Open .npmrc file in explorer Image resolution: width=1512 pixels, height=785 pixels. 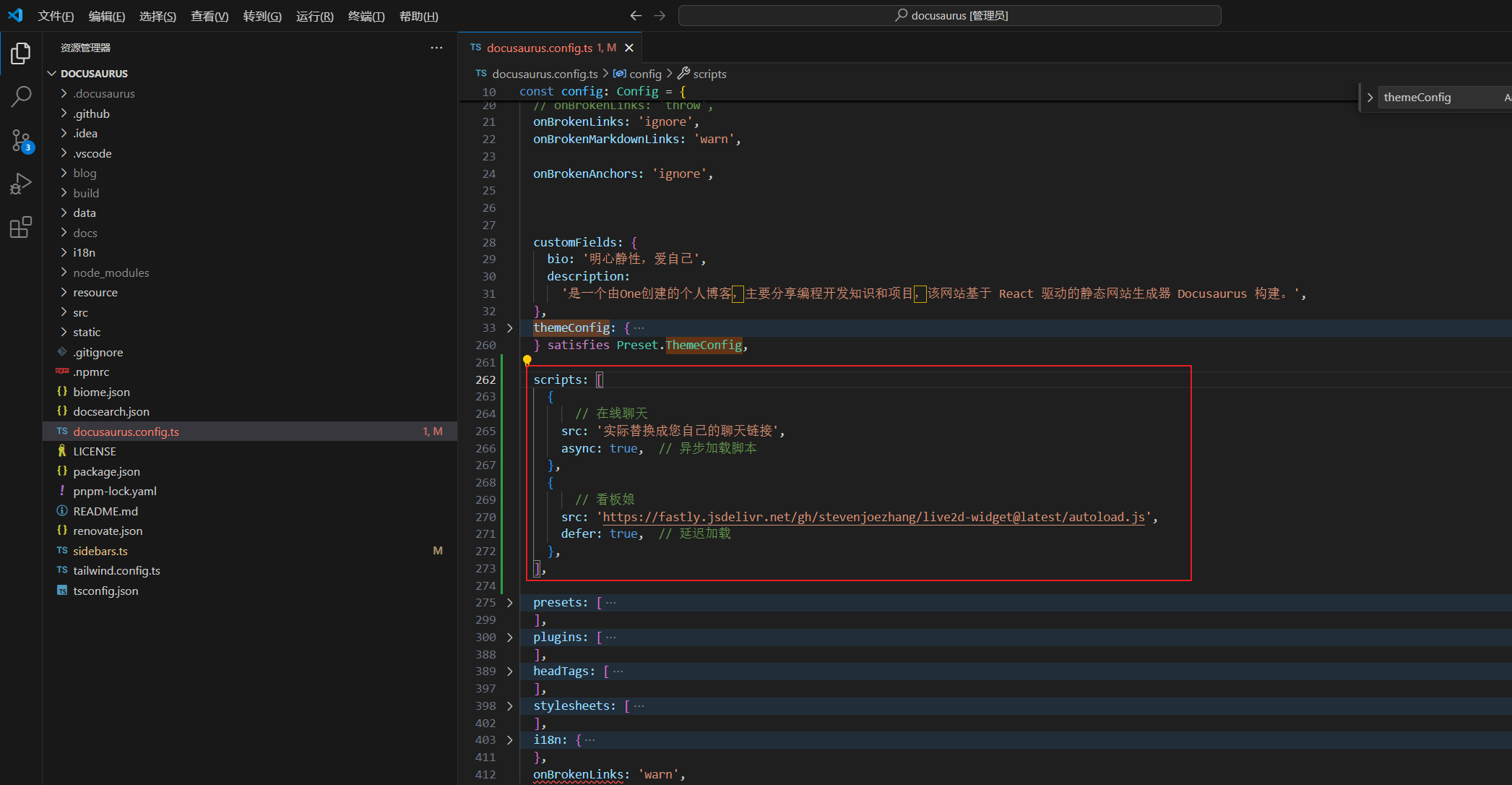250,372
